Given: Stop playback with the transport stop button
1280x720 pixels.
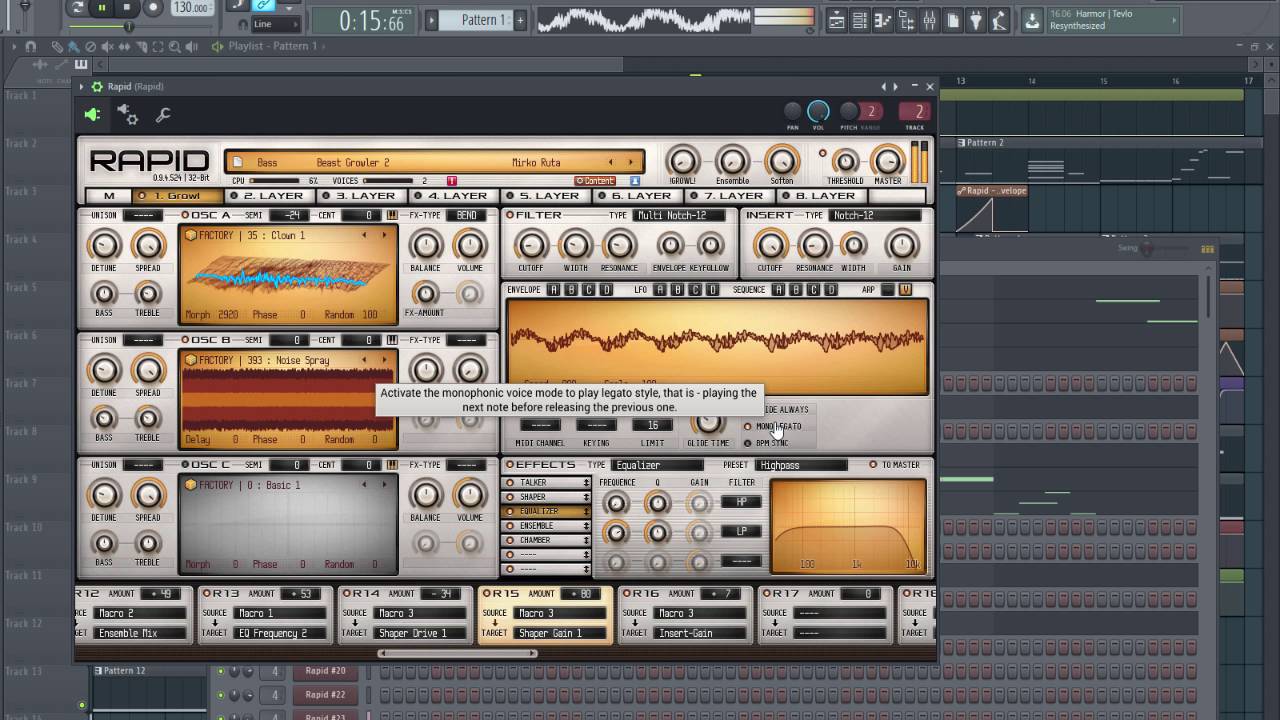Looking at the screenshot, I should click(x=127, y=8).
